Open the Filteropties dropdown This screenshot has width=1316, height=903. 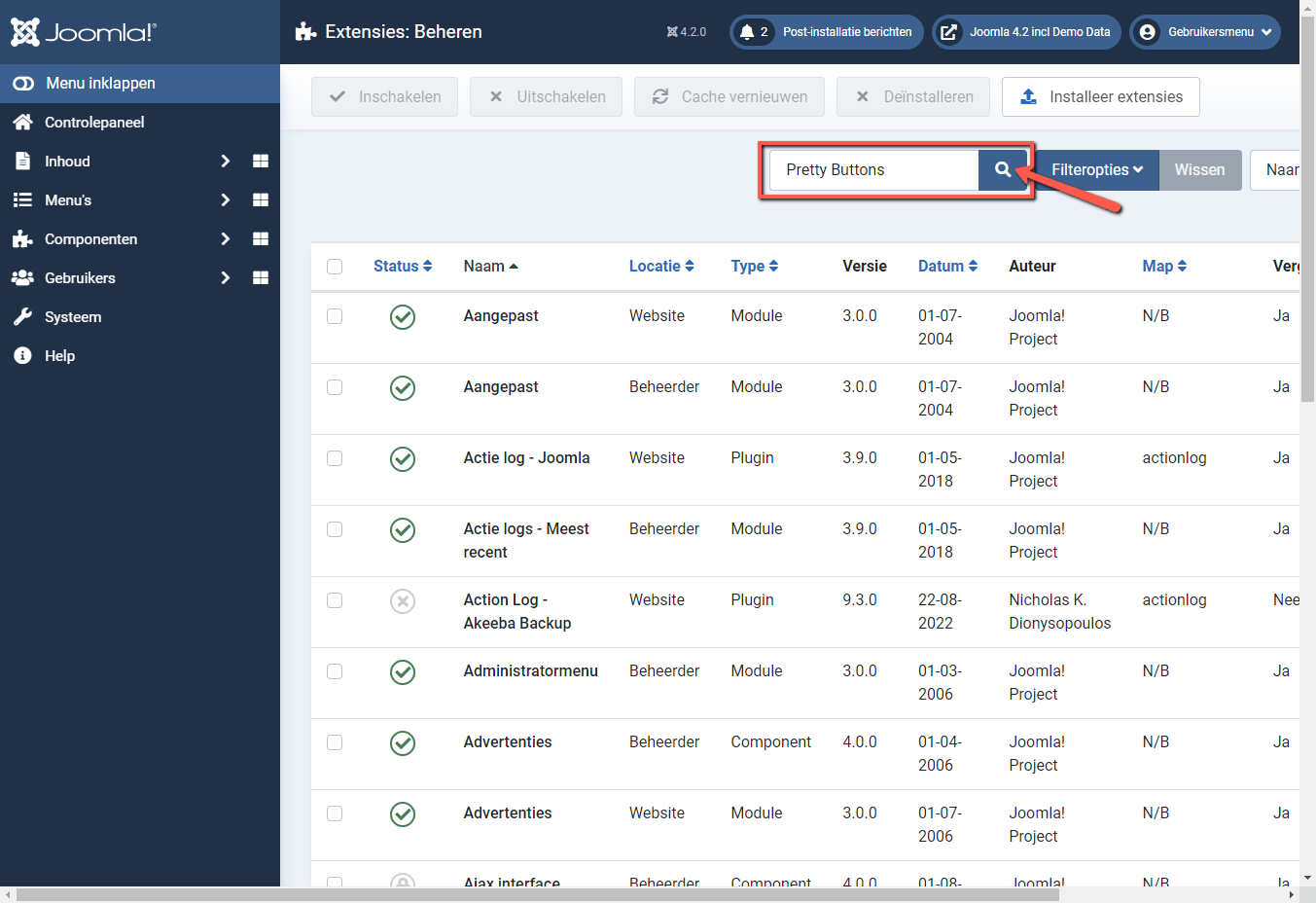click(1096, 169)
